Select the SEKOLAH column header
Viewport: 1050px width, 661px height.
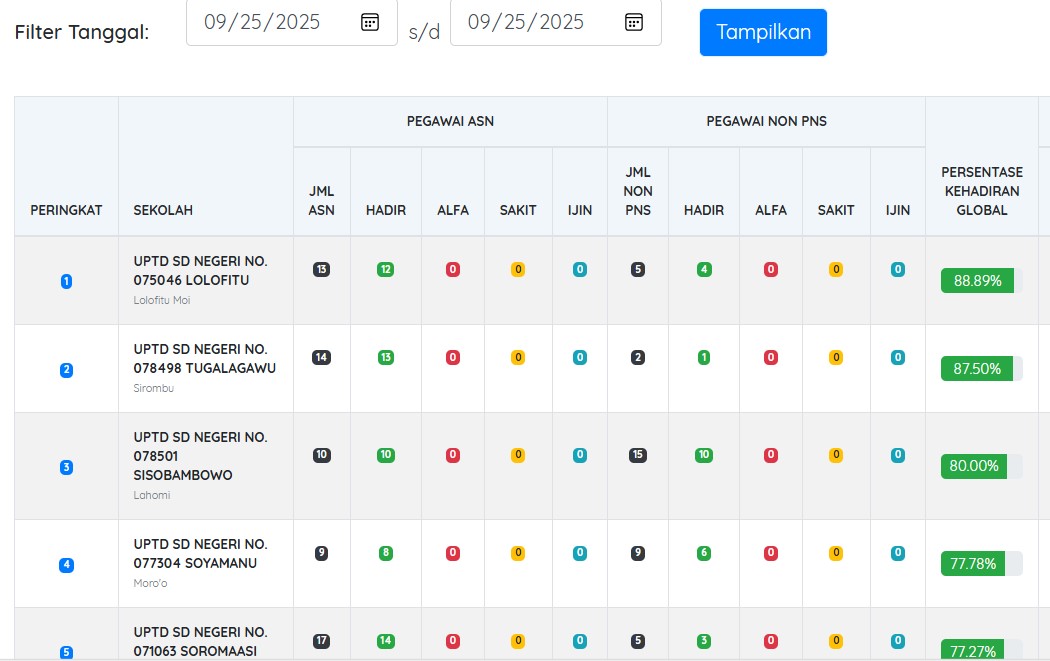(x=163, y=210)
